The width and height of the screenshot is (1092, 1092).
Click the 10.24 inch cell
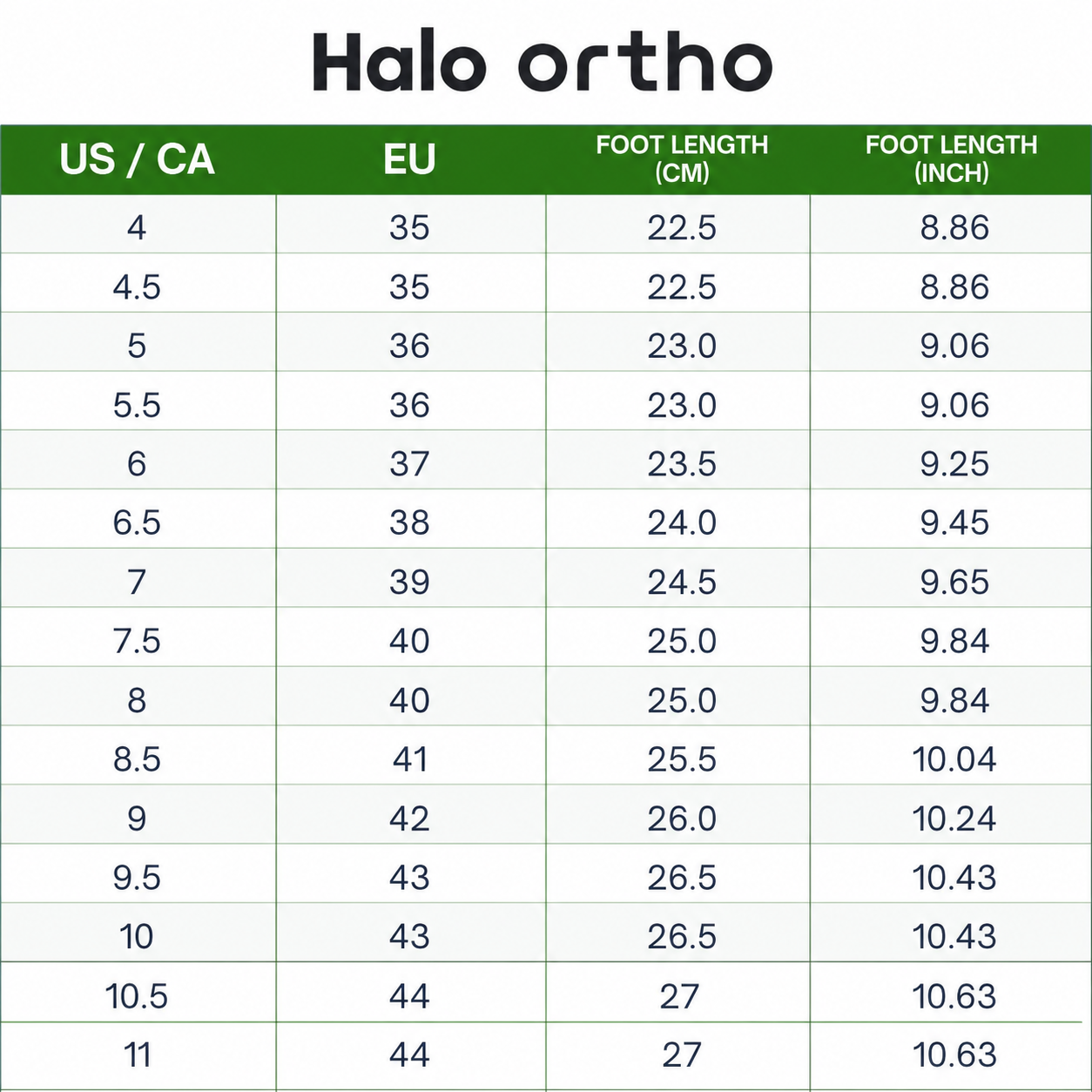[x=951, y=816]
